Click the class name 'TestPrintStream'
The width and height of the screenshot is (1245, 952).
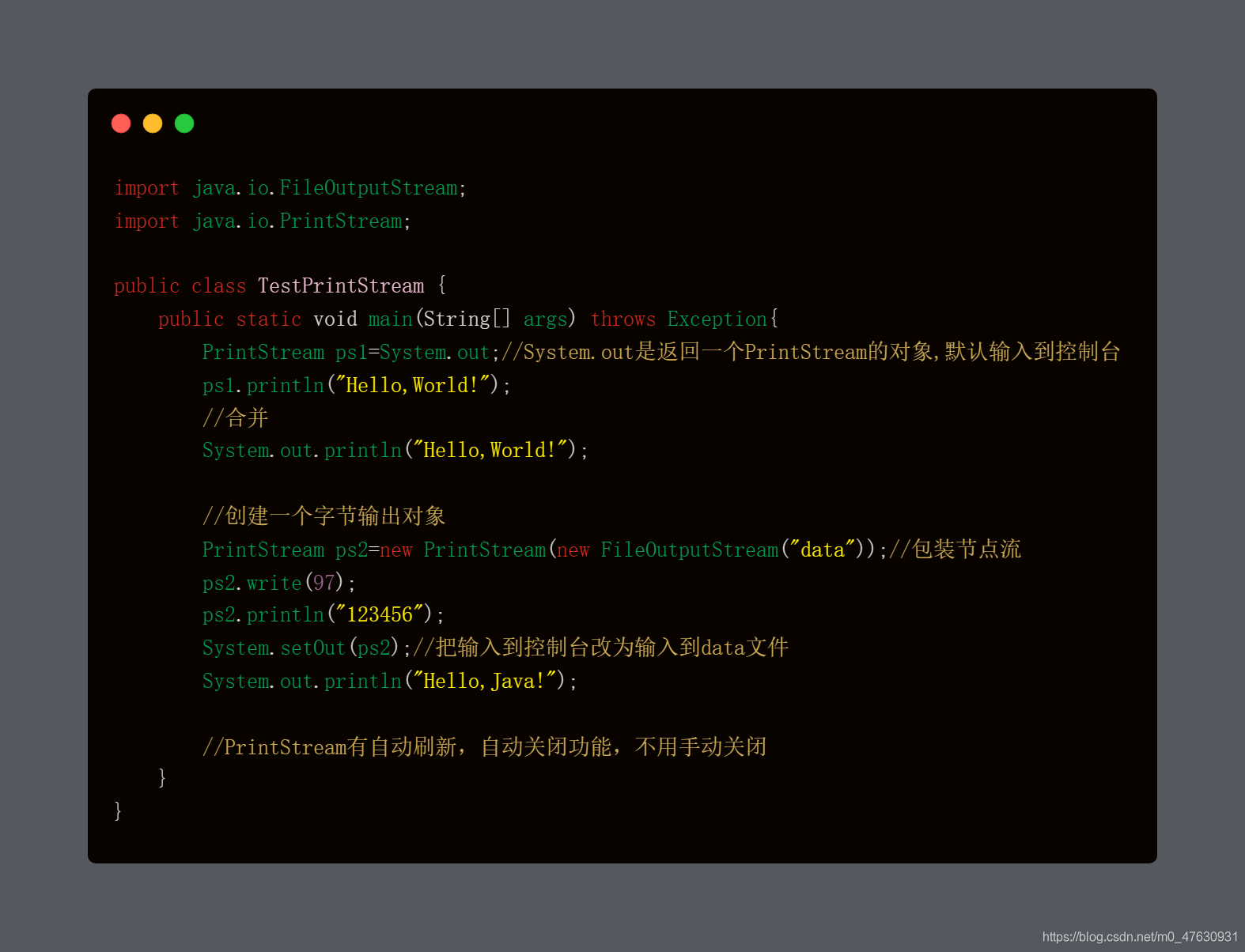tap(341, 286)
